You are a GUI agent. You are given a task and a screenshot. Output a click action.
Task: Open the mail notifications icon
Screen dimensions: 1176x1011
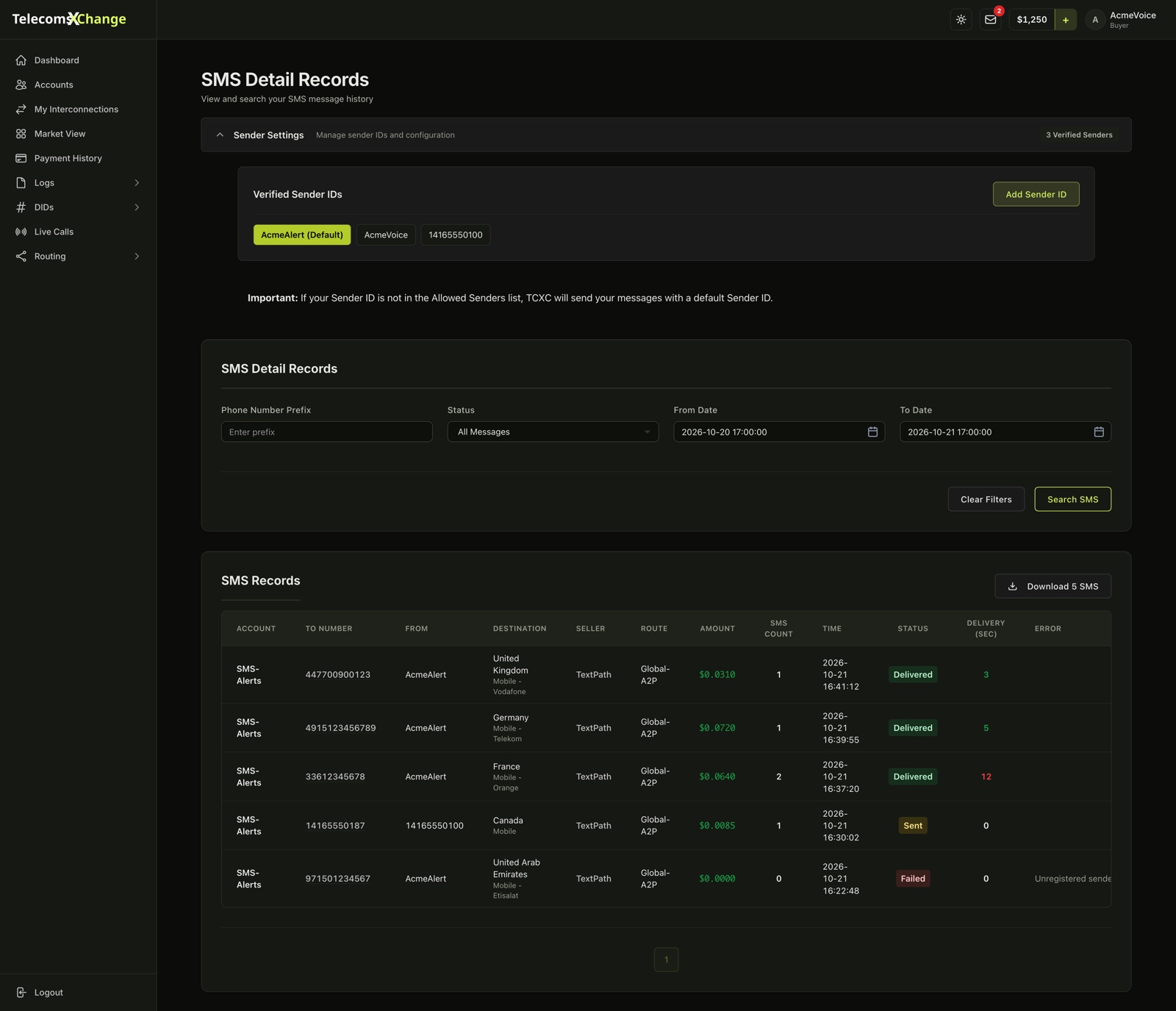pos(990,20)
